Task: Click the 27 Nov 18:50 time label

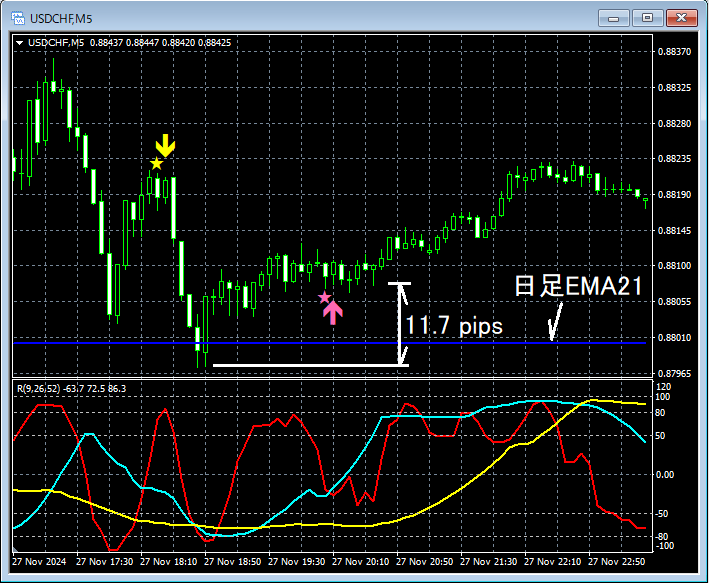Action: tap(232, 562)
